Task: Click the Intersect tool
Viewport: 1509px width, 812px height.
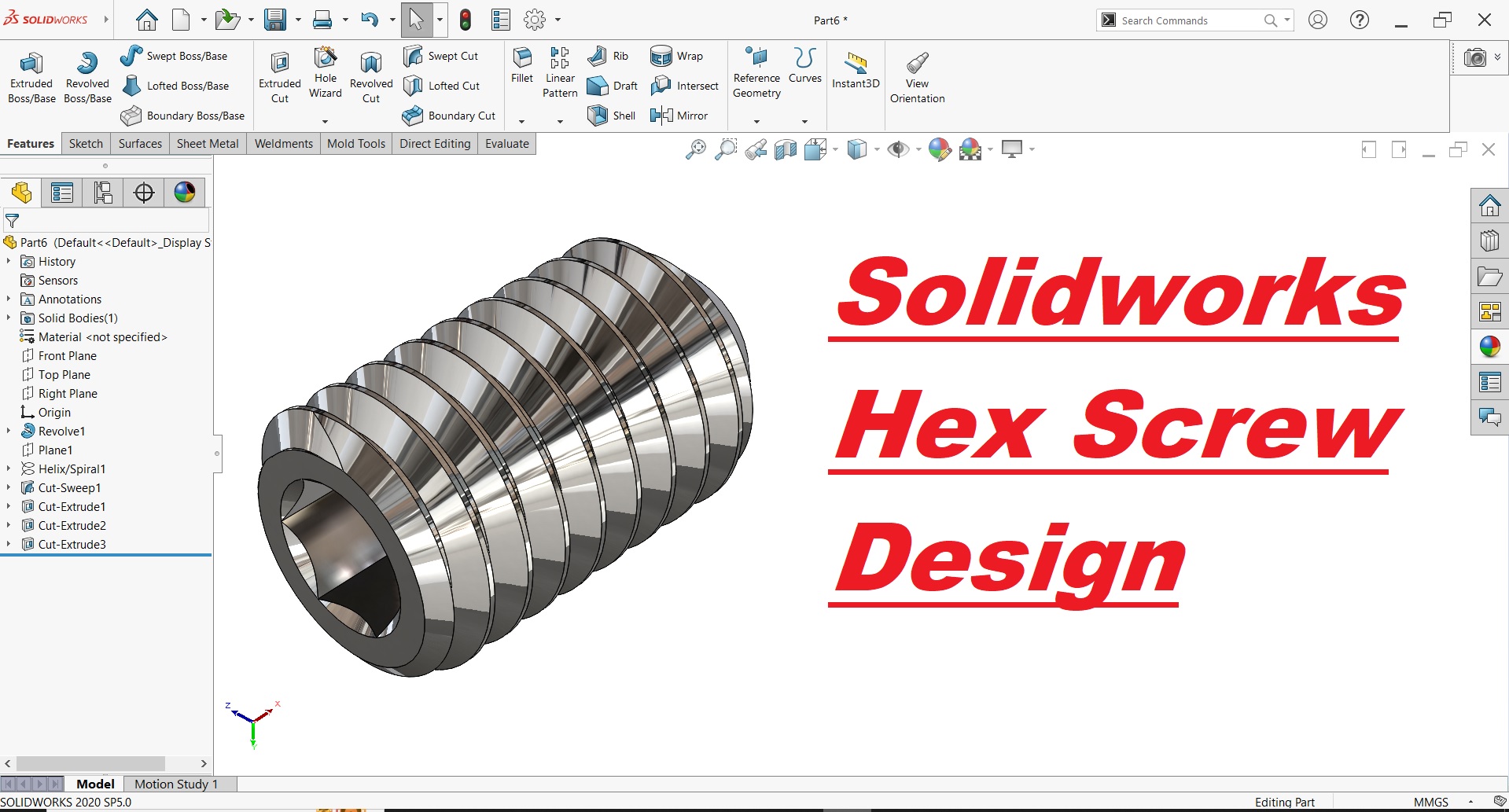Action: (684, 86)
